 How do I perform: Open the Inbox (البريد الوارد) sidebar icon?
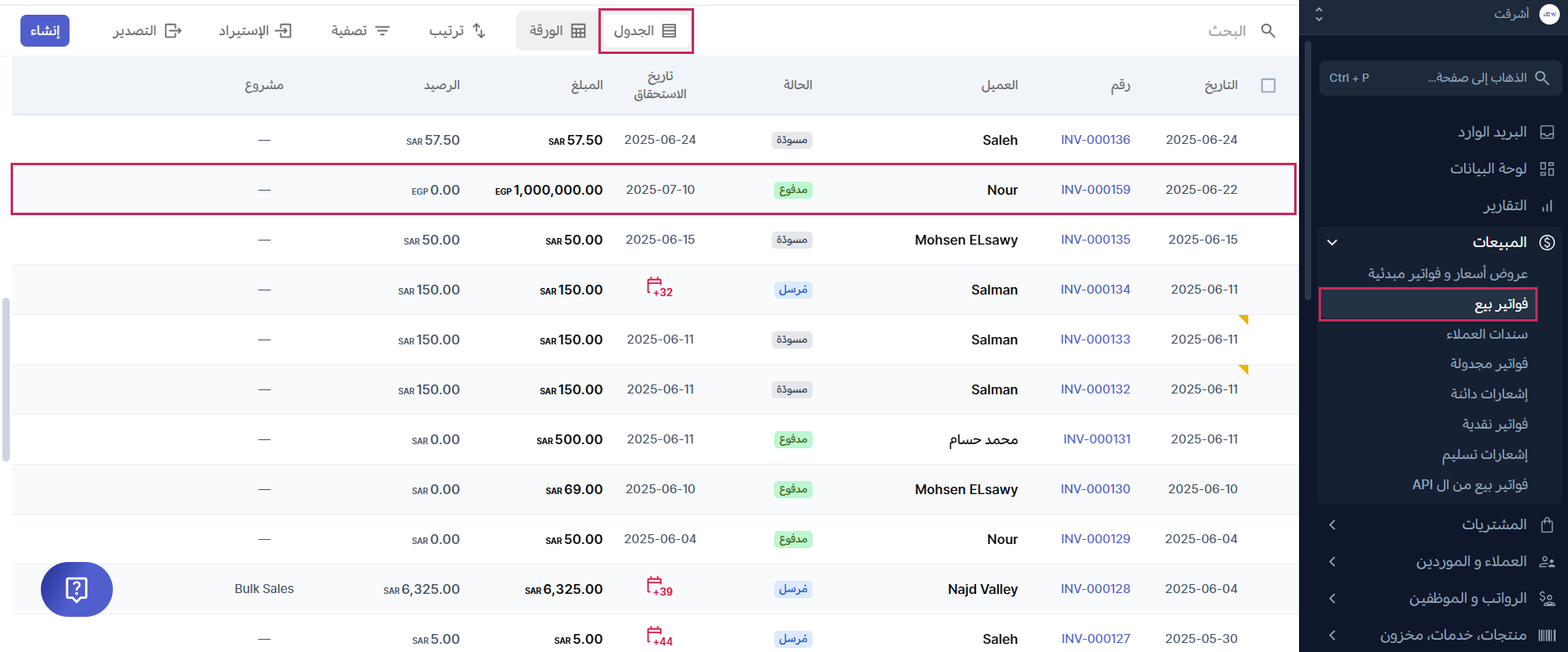click(1547, 133)
